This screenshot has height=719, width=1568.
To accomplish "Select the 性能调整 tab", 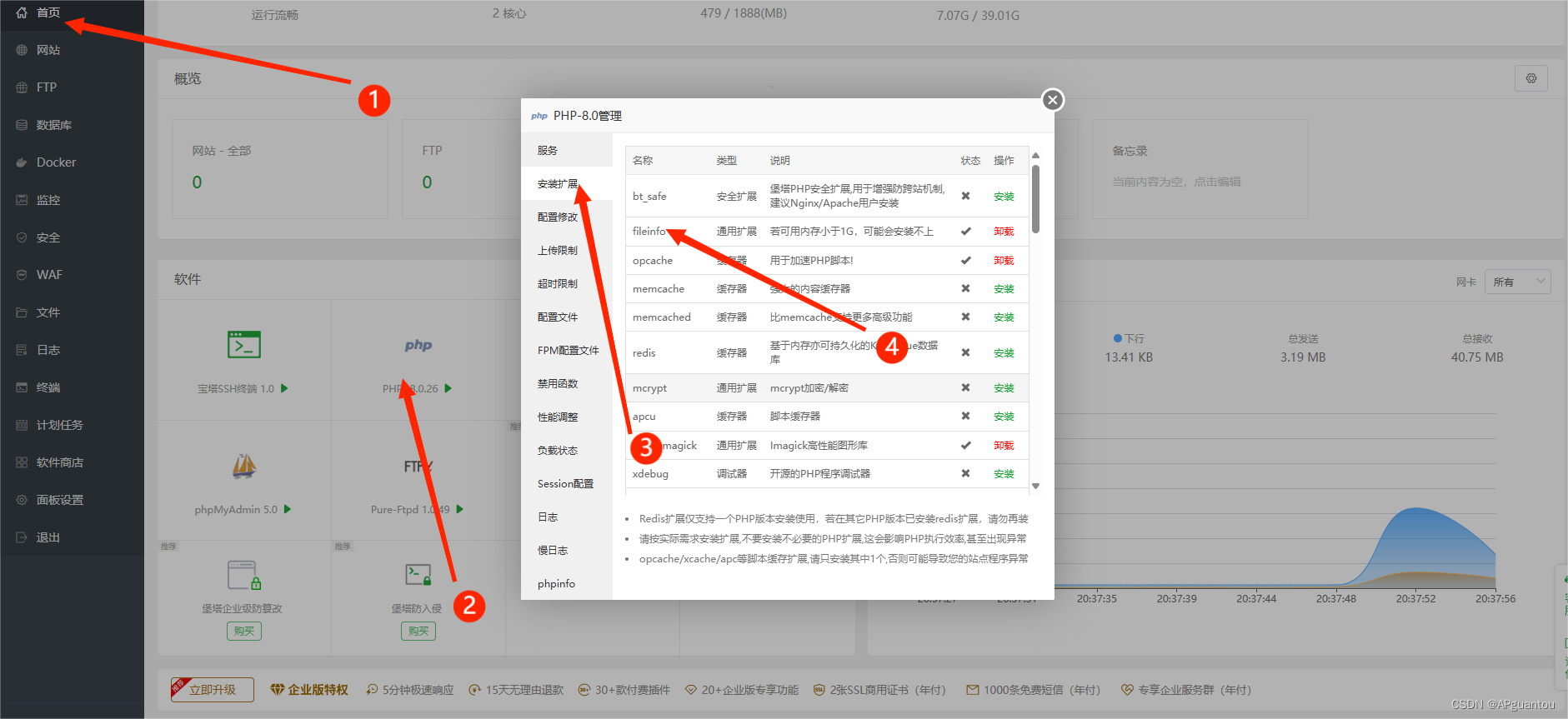I will pos(567,417).
